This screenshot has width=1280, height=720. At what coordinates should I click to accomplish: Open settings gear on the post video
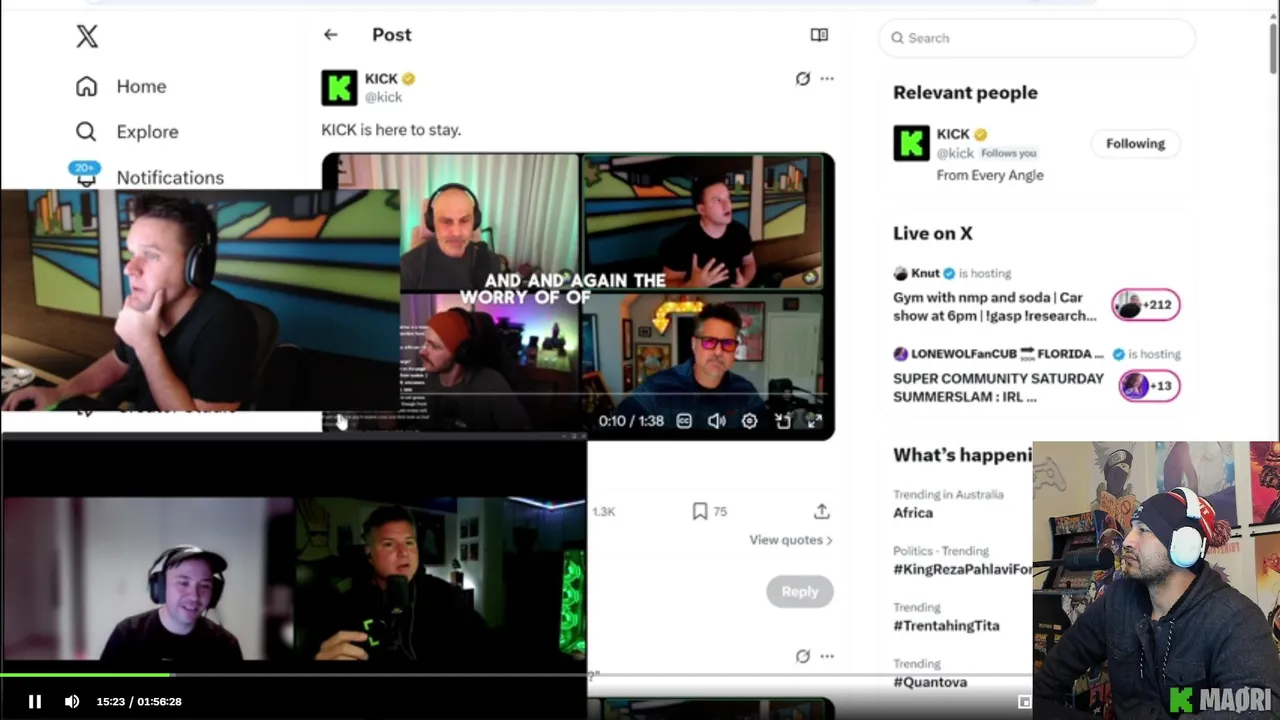[x=749, y=421]
